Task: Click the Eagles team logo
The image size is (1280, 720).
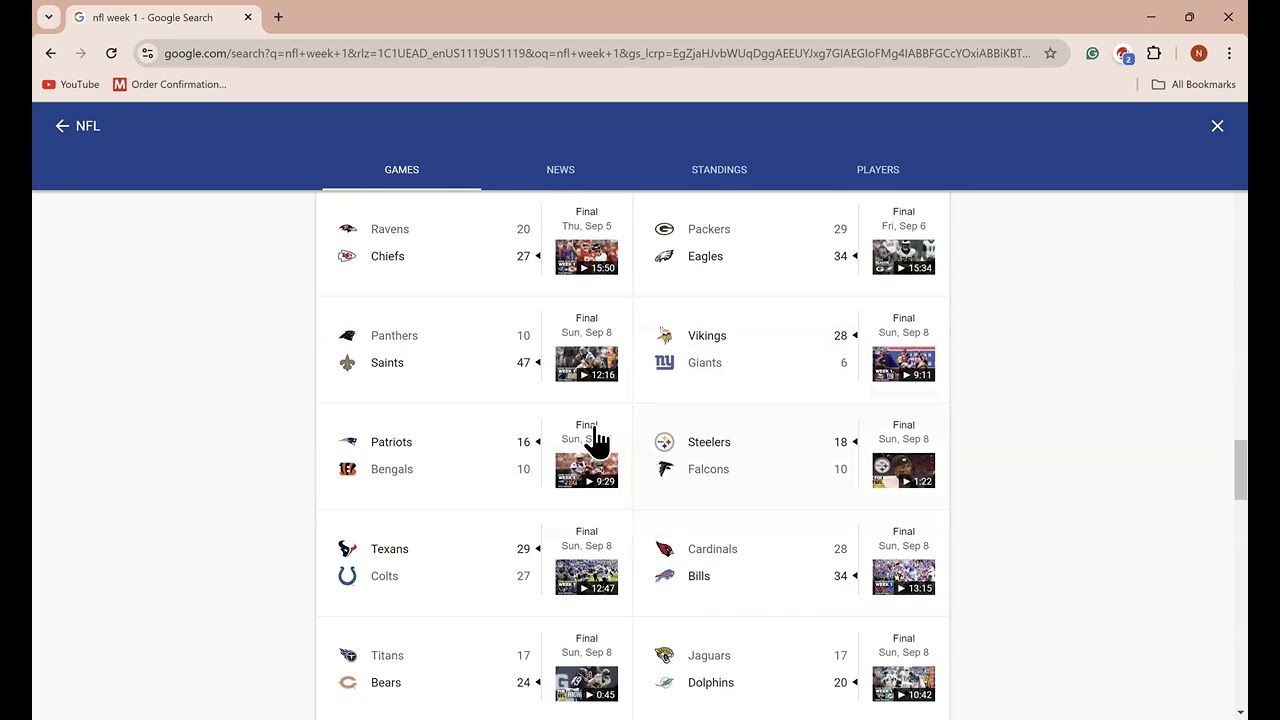Action: pyautogui.click(x=664, y=256)
